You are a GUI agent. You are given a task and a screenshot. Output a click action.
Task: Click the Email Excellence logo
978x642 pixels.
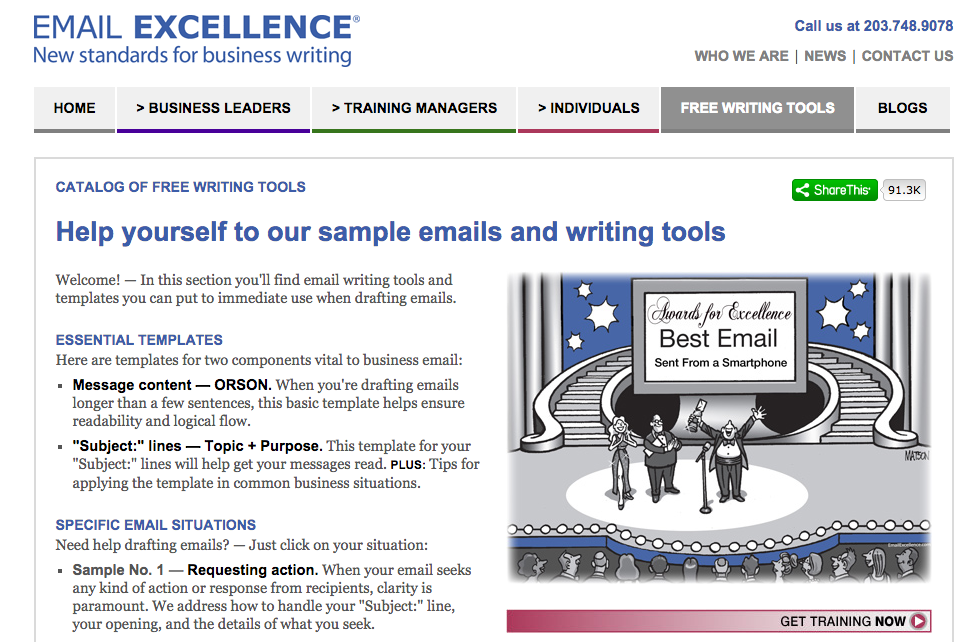196,40
